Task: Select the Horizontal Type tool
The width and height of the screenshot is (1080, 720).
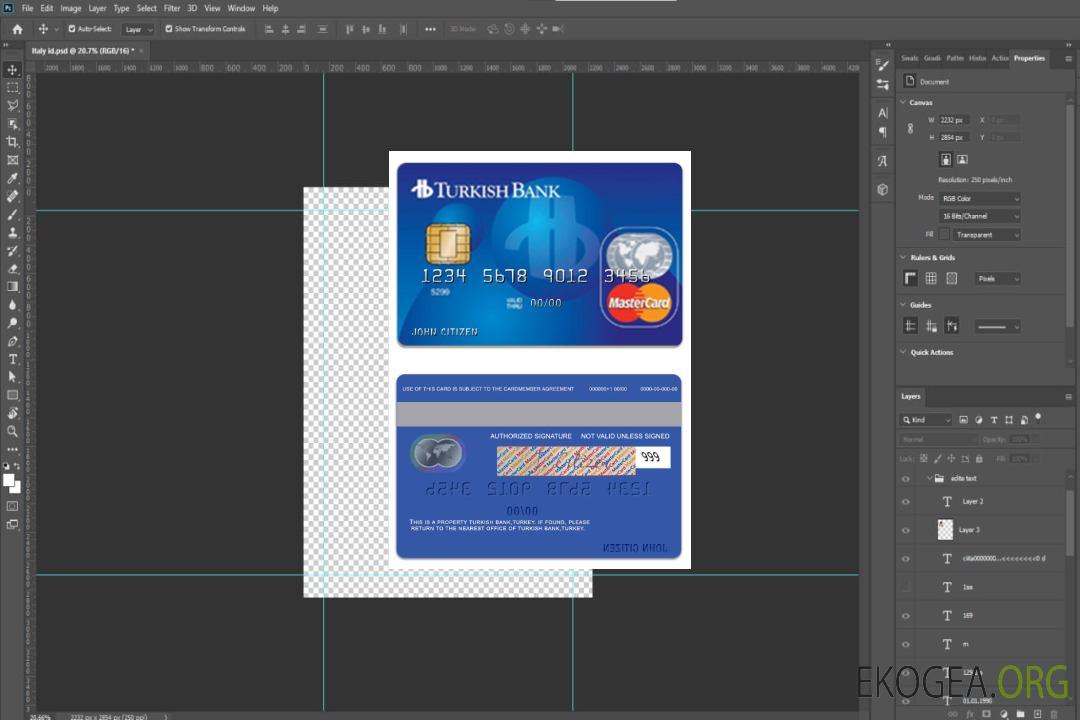Action: 12,359
